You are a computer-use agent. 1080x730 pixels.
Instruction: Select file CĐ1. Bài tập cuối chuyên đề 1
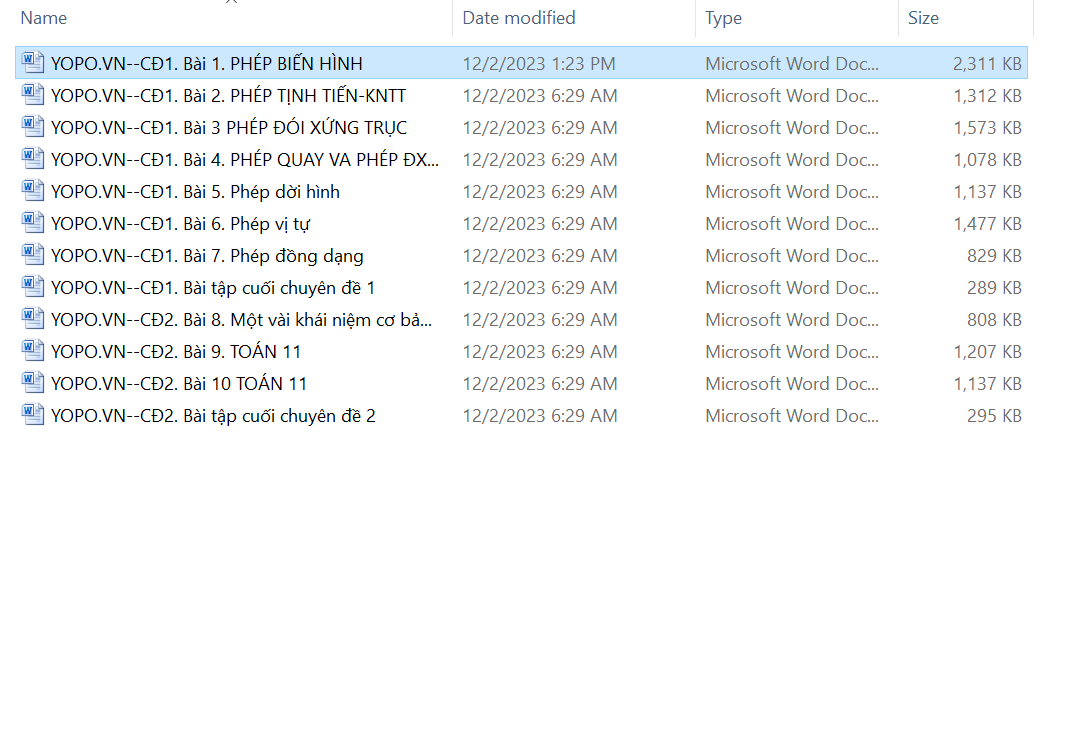coord(213,288)
